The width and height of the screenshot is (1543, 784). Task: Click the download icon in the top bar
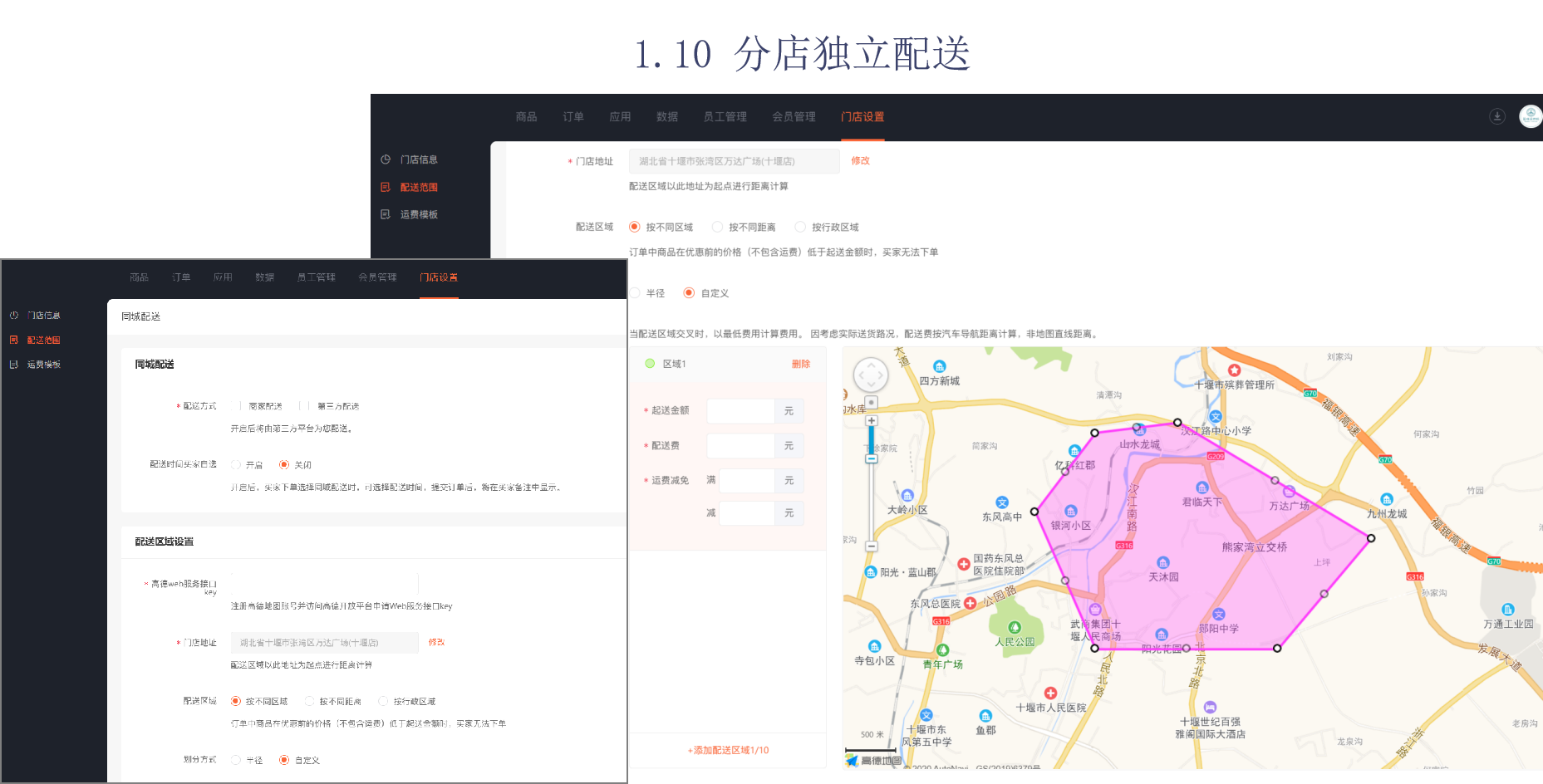[x=1496, y=116]
